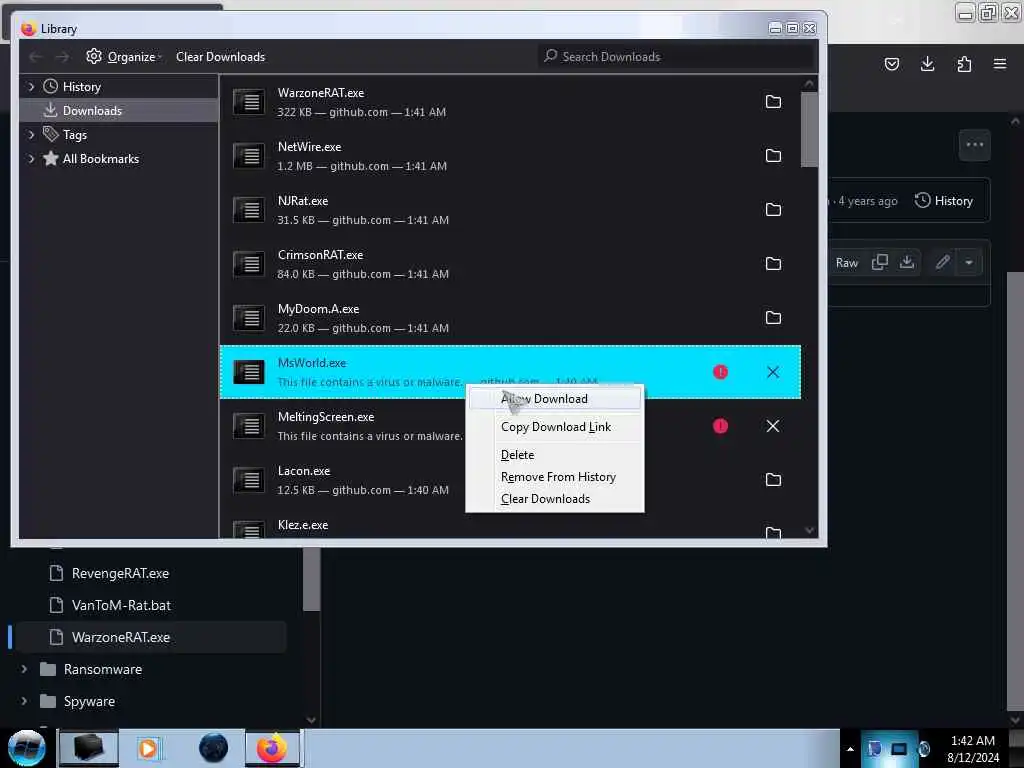Open the Windows Start orb
1024x768 pixels.
tap(26, 748)
